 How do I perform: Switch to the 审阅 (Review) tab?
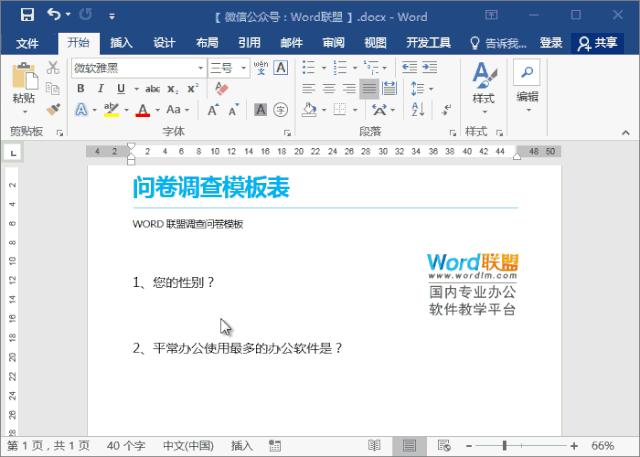333,43
